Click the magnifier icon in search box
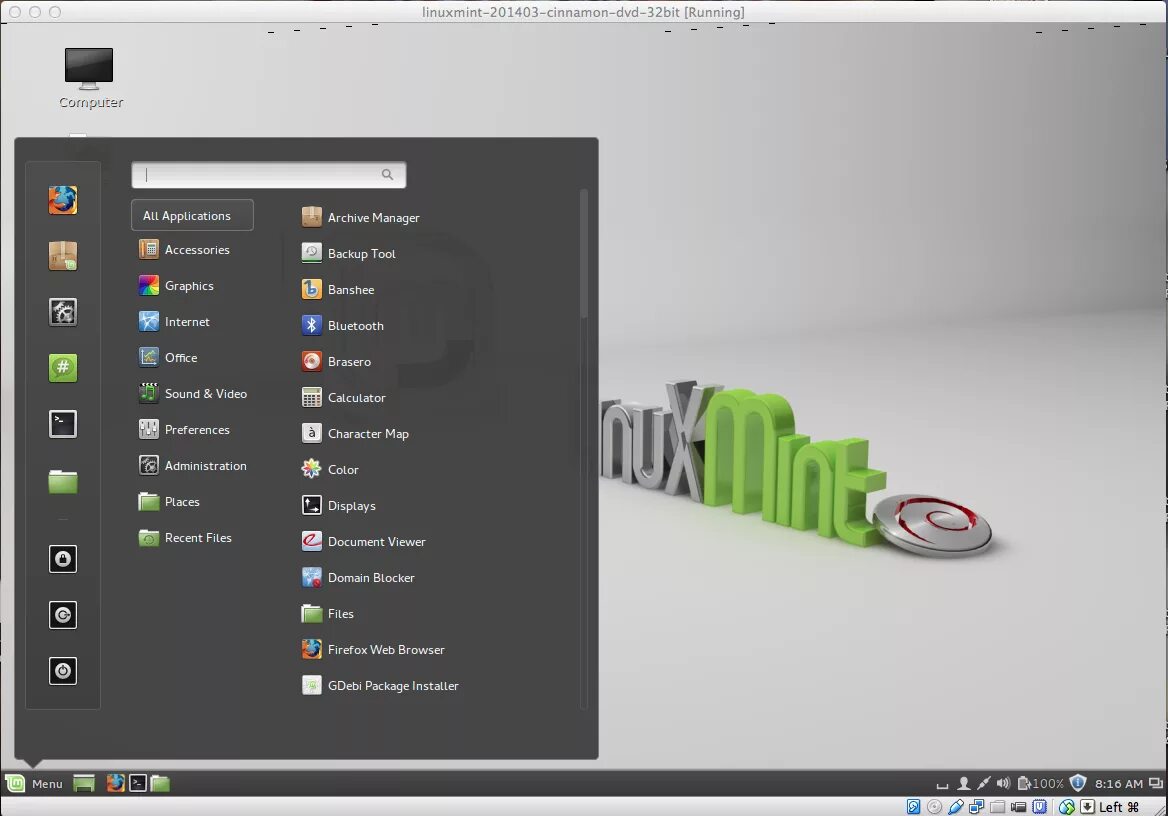The height and width of the screenshot is (816, 1168). pos(387,174)
